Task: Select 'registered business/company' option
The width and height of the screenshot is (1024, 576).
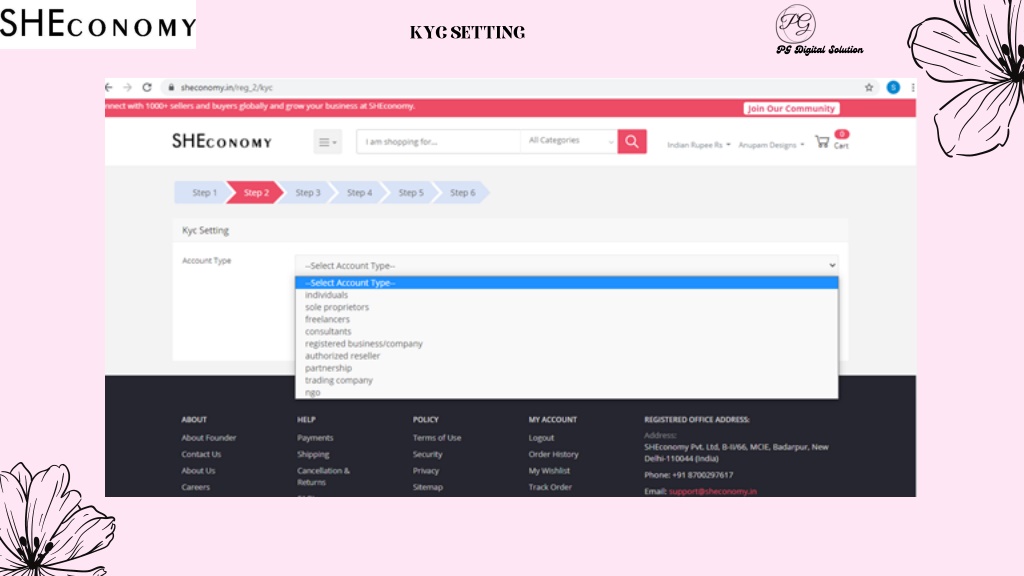Action: tap(566, 344)
